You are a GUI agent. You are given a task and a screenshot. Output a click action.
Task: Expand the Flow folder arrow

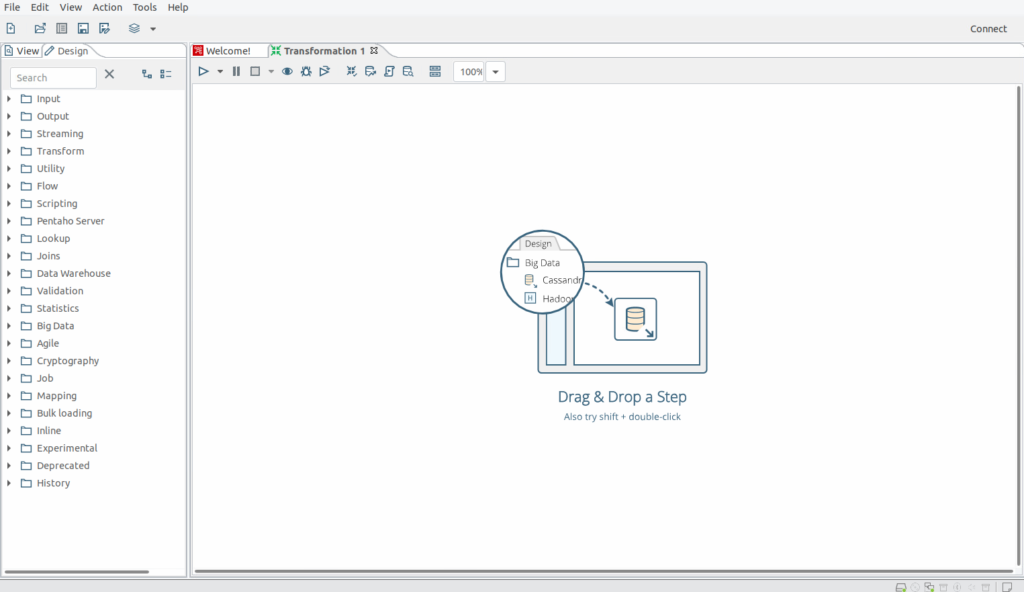(9, 186)
